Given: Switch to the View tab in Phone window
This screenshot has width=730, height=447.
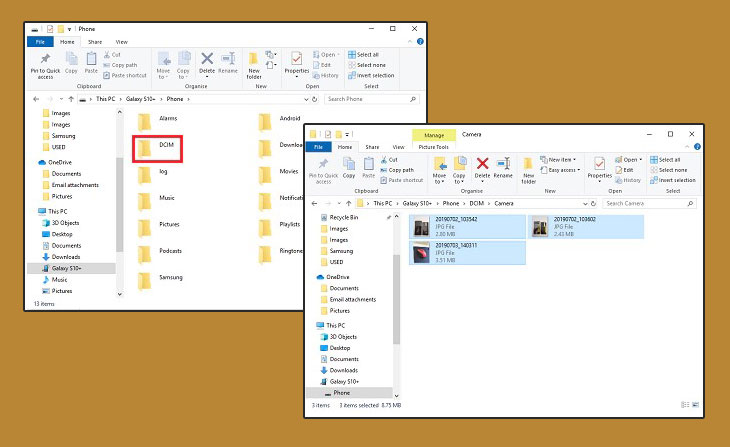Looking at the screenshot, I should [120, 42].
